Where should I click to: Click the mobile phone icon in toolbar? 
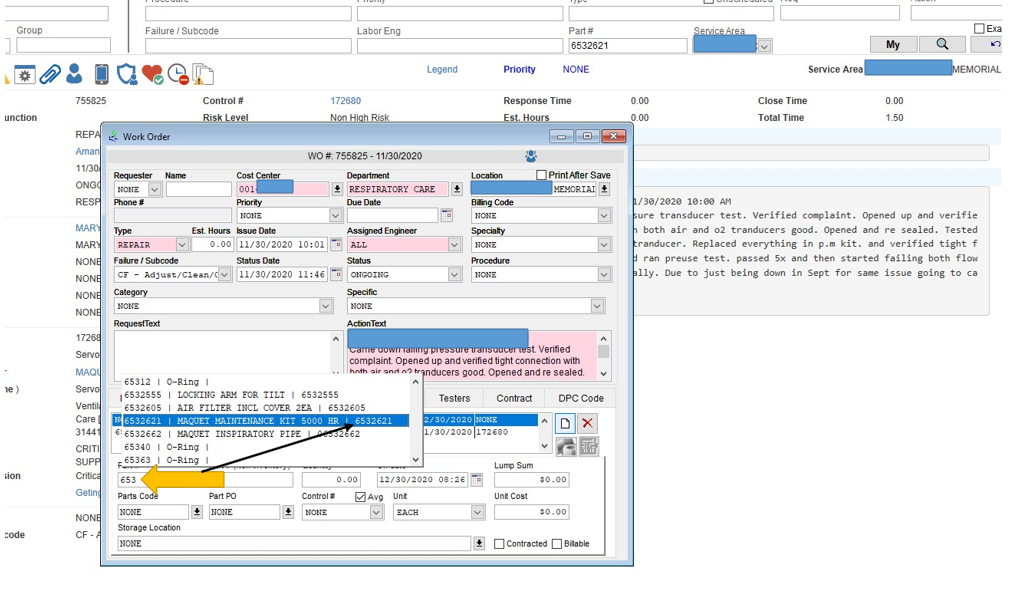pos(101,74)
